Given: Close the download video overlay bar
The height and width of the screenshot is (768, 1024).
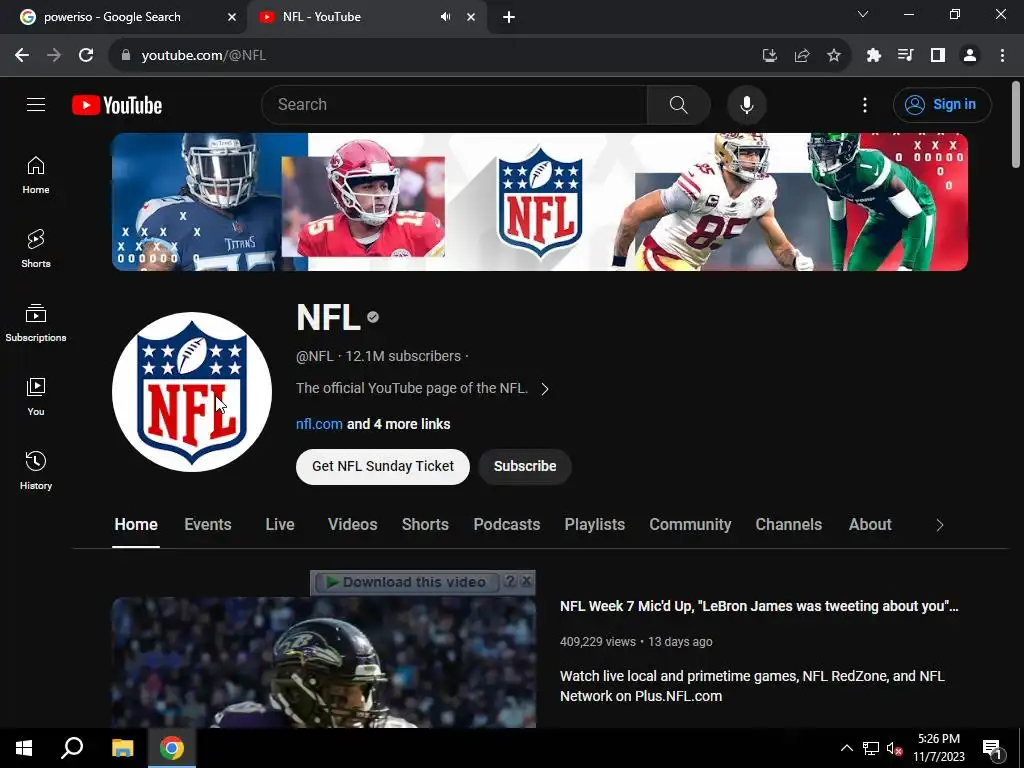Looking at the screenshot, I should pyautogui.click(x=526, y=581).
